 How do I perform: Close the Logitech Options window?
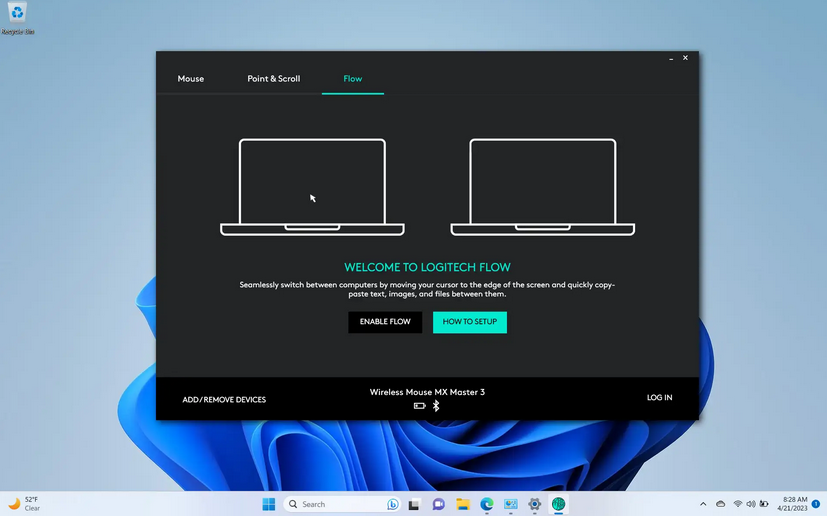(685, 58)
